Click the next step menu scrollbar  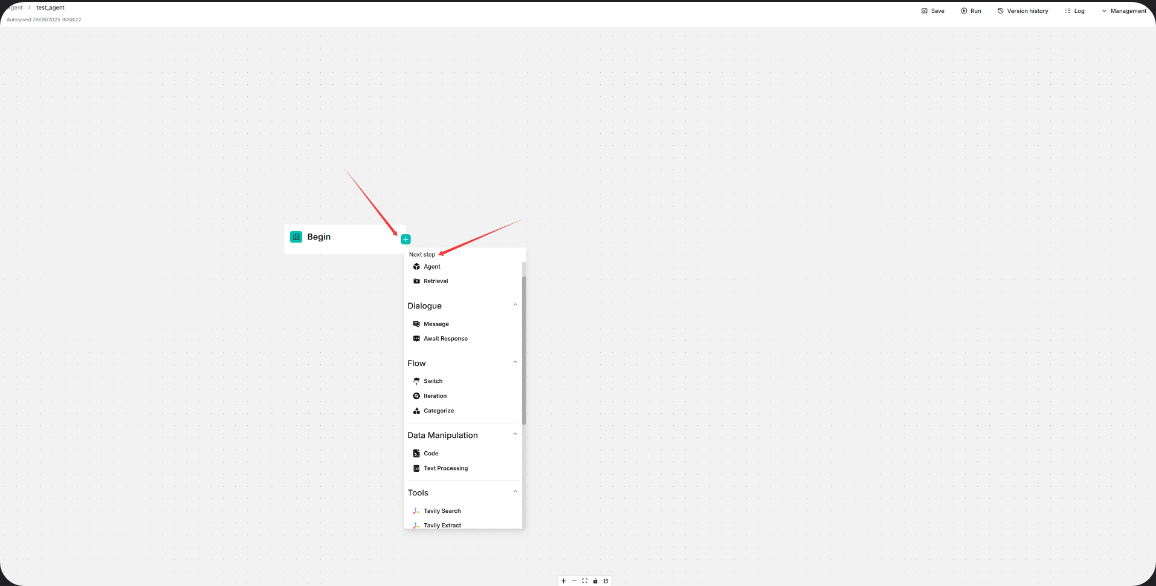click(x=524, y=351)
